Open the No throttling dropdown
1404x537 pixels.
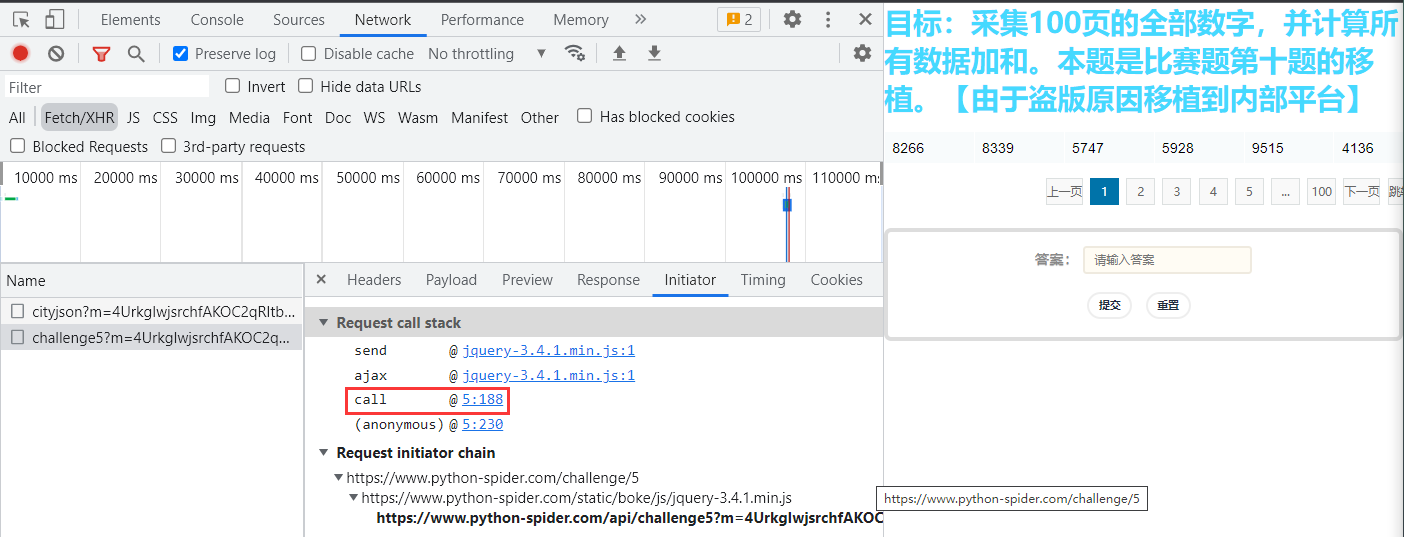click(x=487, y=54)
